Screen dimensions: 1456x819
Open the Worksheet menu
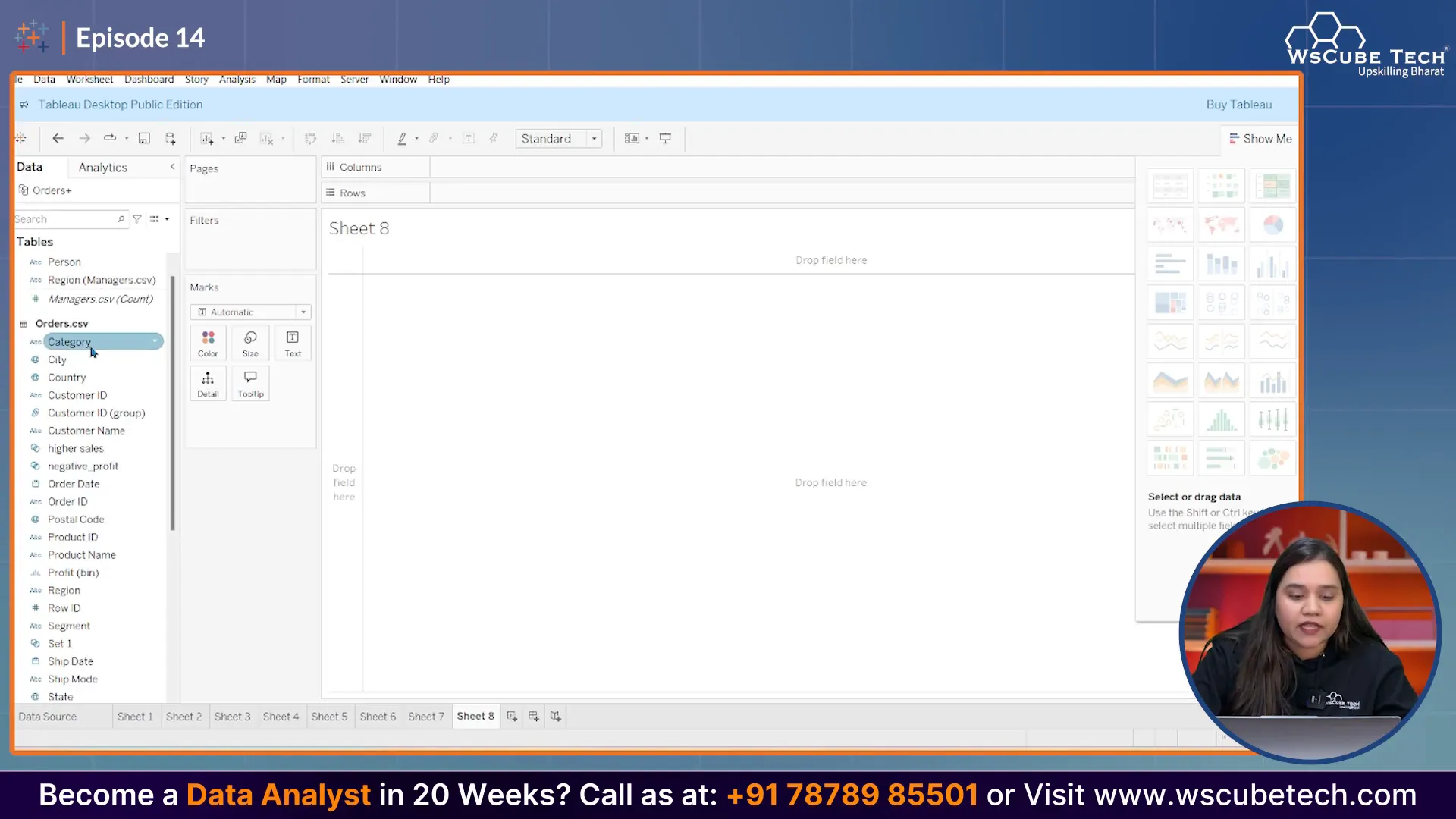click(89, 79)
